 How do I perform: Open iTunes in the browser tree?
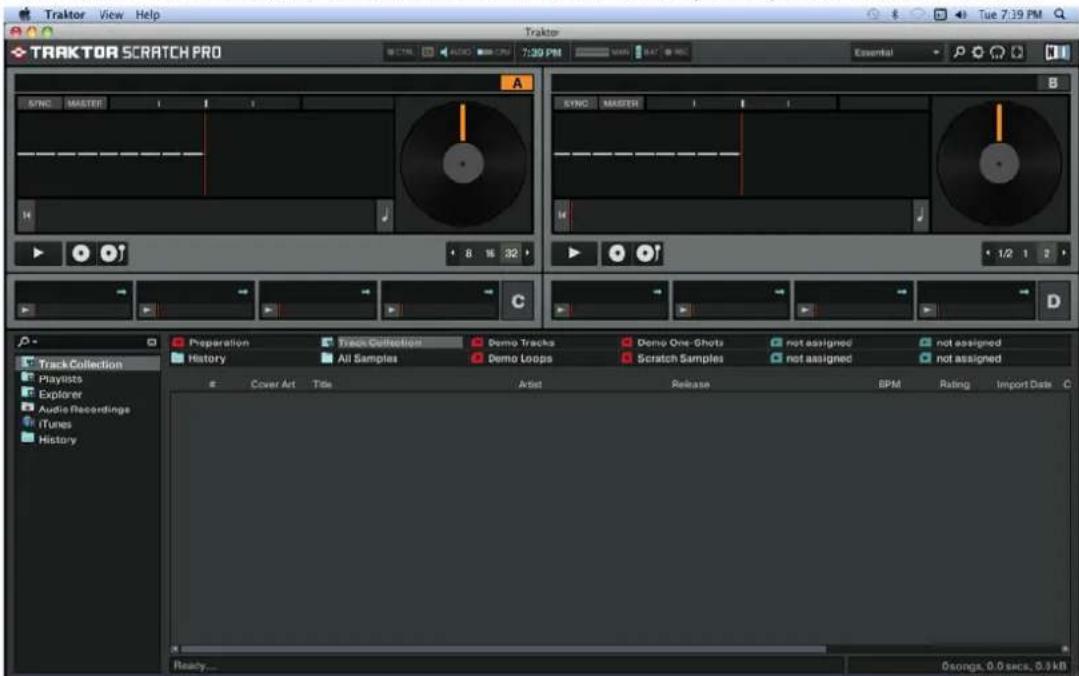coord(54,424)
